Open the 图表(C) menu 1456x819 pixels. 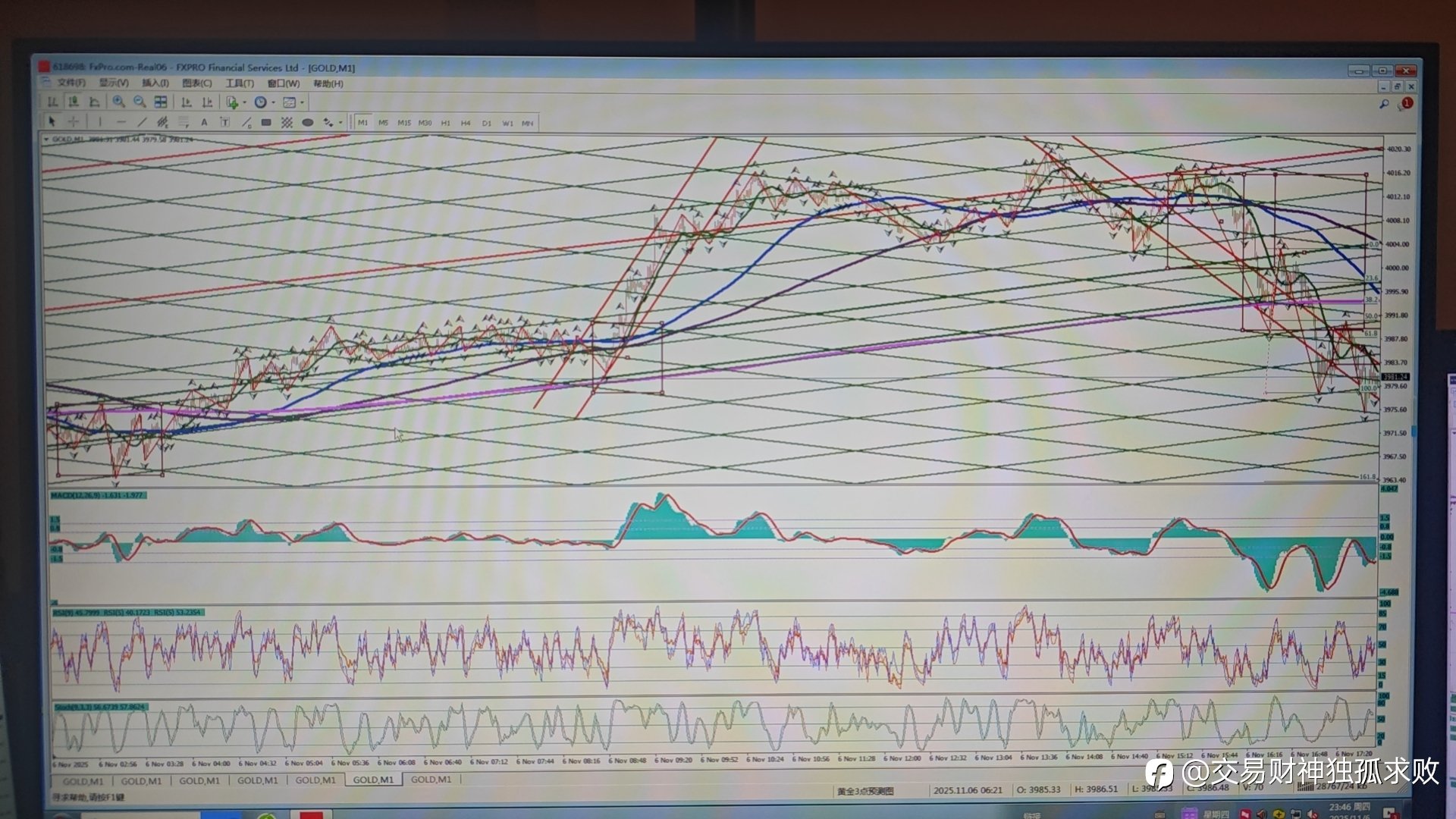(196, 83)
